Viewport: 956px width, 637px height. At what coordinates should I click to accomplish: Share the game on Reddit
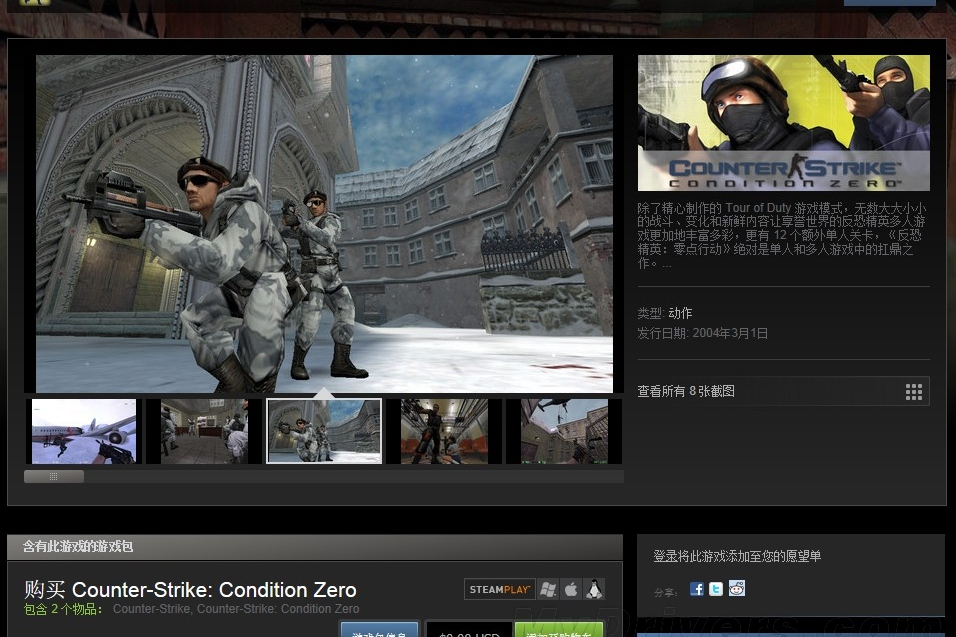[737, 588]
